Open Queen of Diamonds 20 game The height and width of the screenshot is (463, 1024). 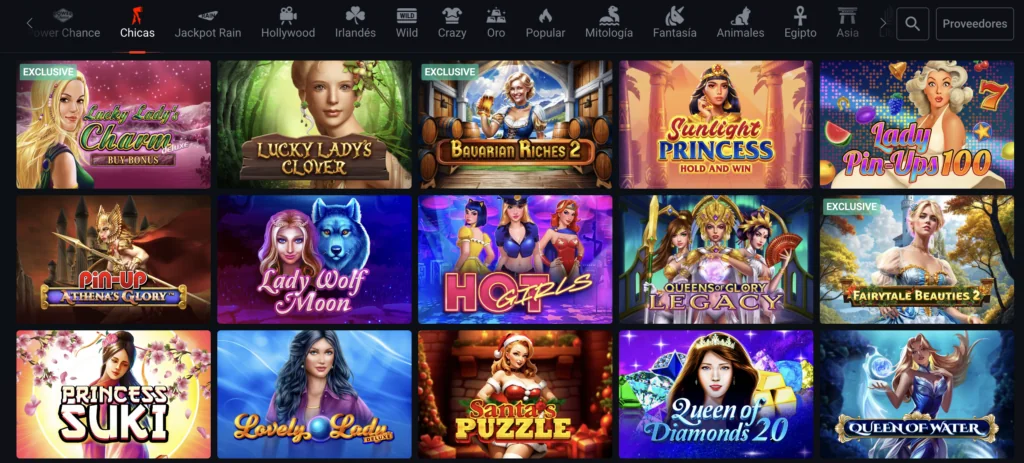point(716,394)
